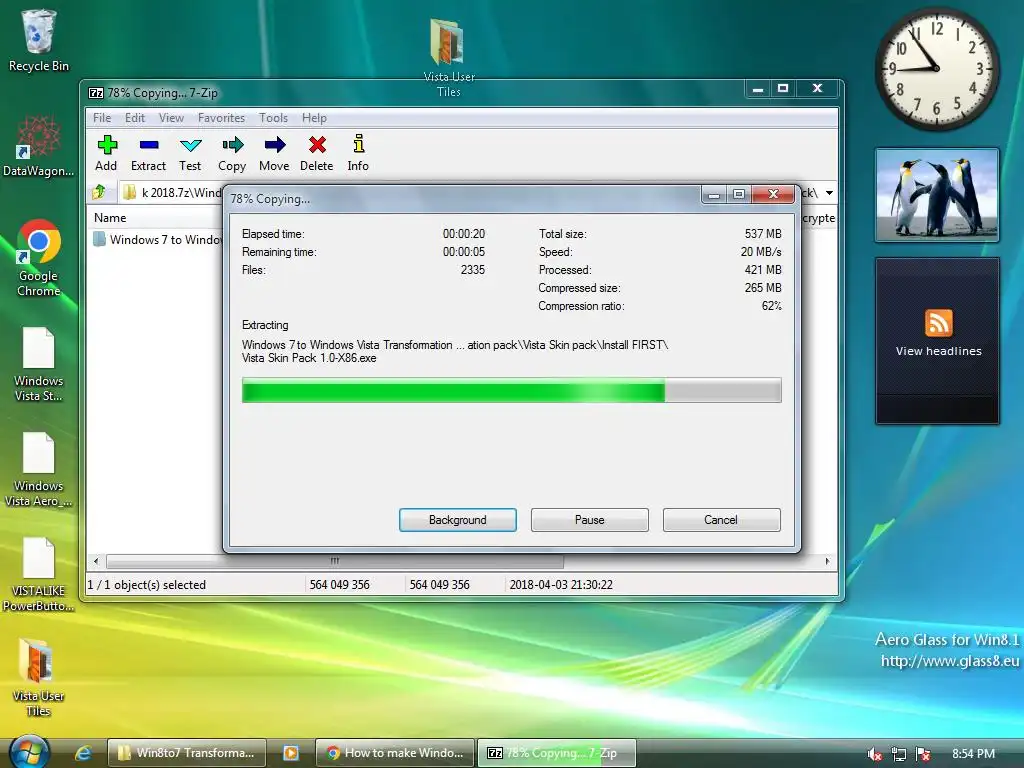This screenshot has height=768, width=1024.
Task: Switch to the How to make Windo... Chrome taskbar window
Action: click(x=396, y=753)
